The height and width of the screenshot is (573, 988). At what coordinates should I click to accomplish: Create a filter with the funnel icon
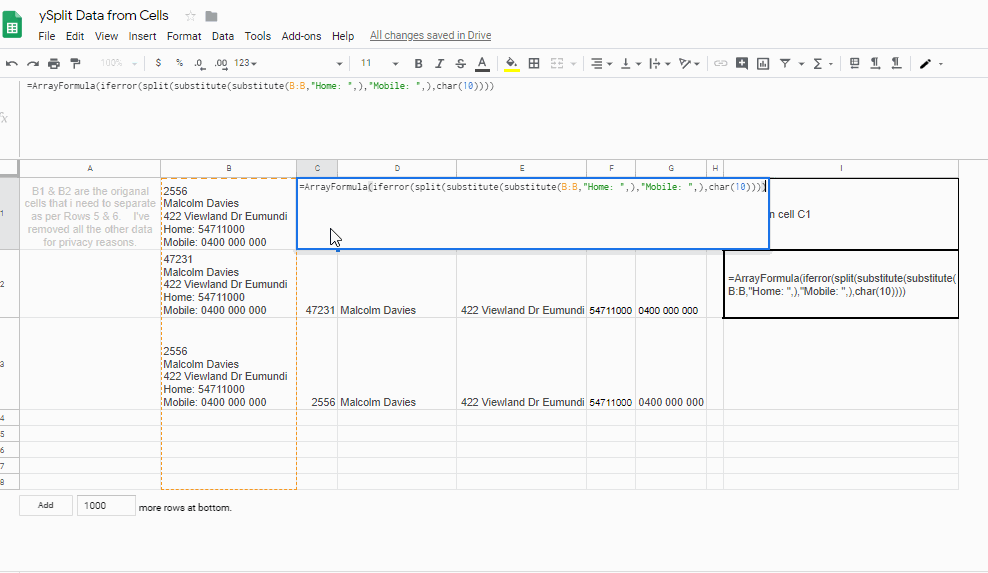[x=785, y=63]
